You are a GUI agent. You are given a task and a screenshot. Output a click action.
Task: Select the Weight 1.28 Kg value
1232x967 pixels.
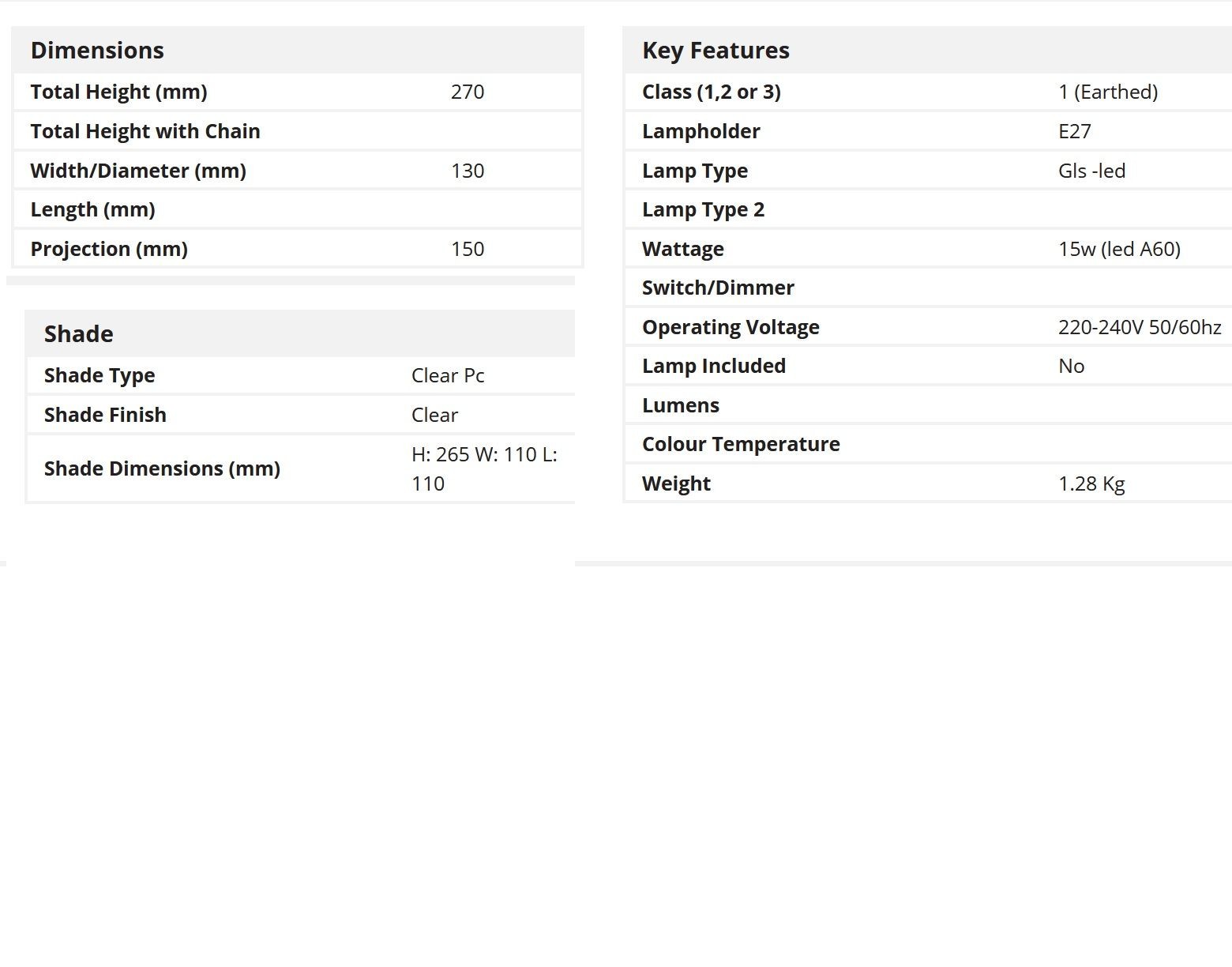pyautogui.click(x=1091, y=483)
